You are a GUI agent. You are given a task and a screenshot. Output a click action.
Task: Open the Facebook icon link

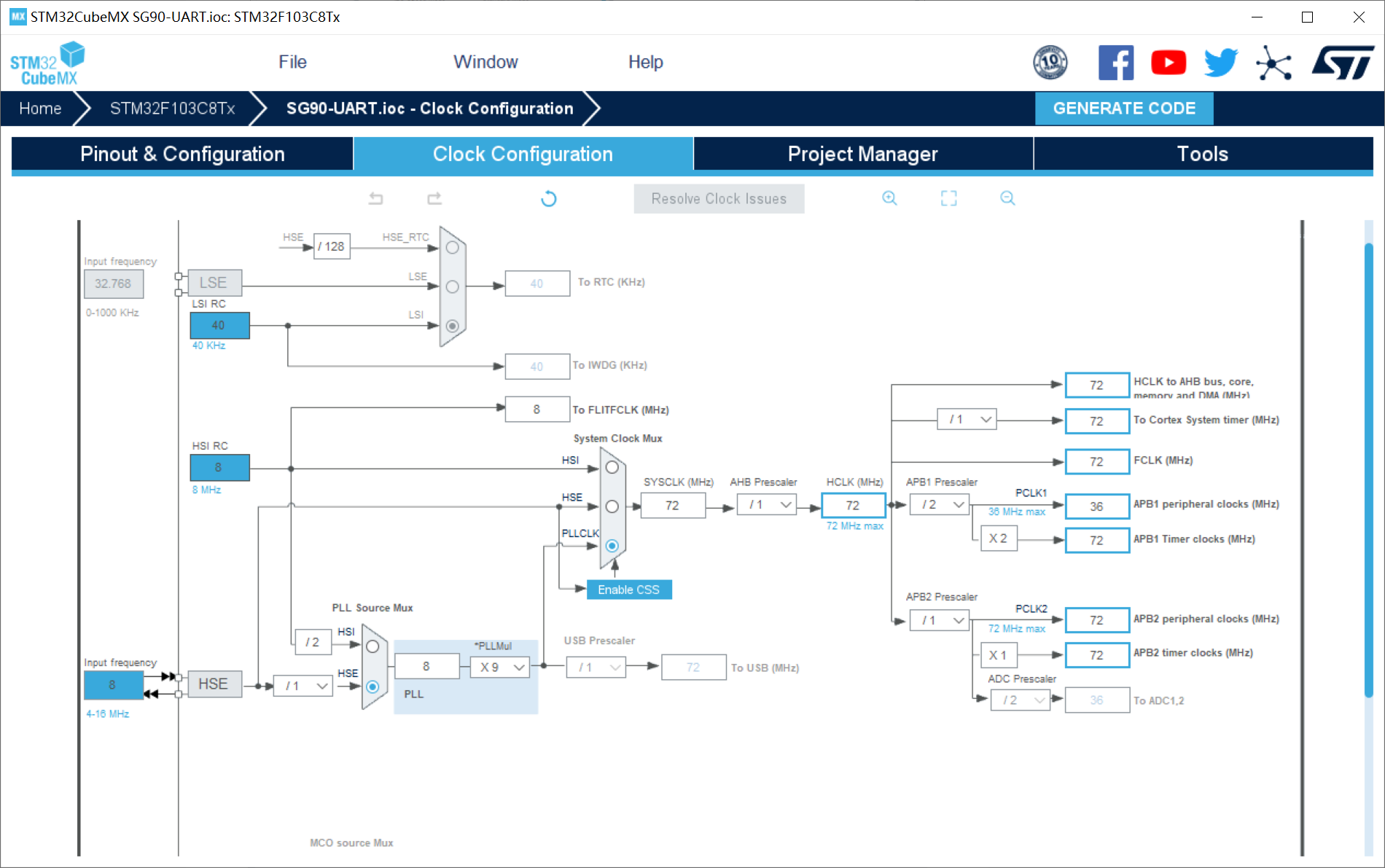point(1116,63)
